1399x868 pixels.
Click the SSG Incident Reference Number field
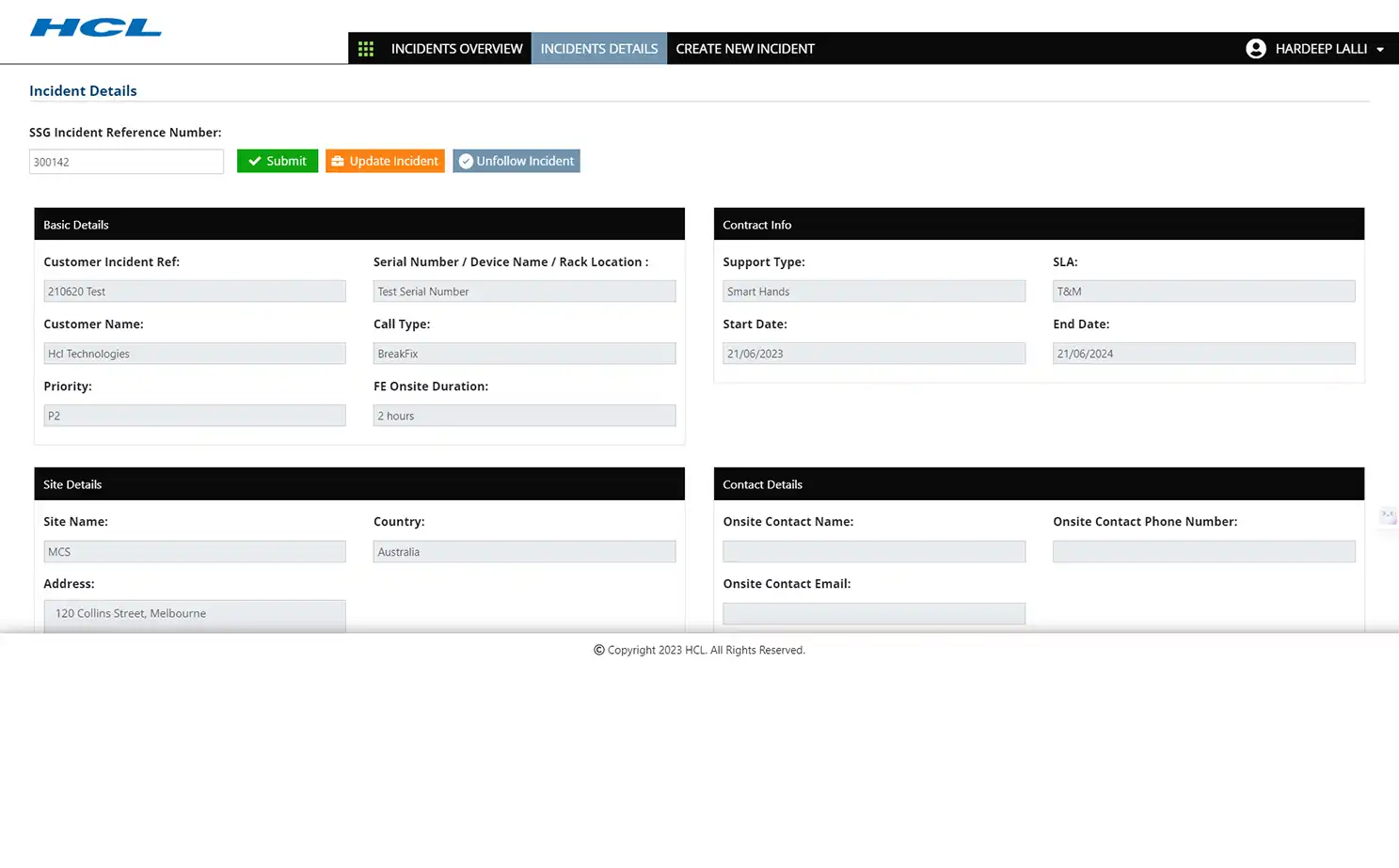coord(126,161)
